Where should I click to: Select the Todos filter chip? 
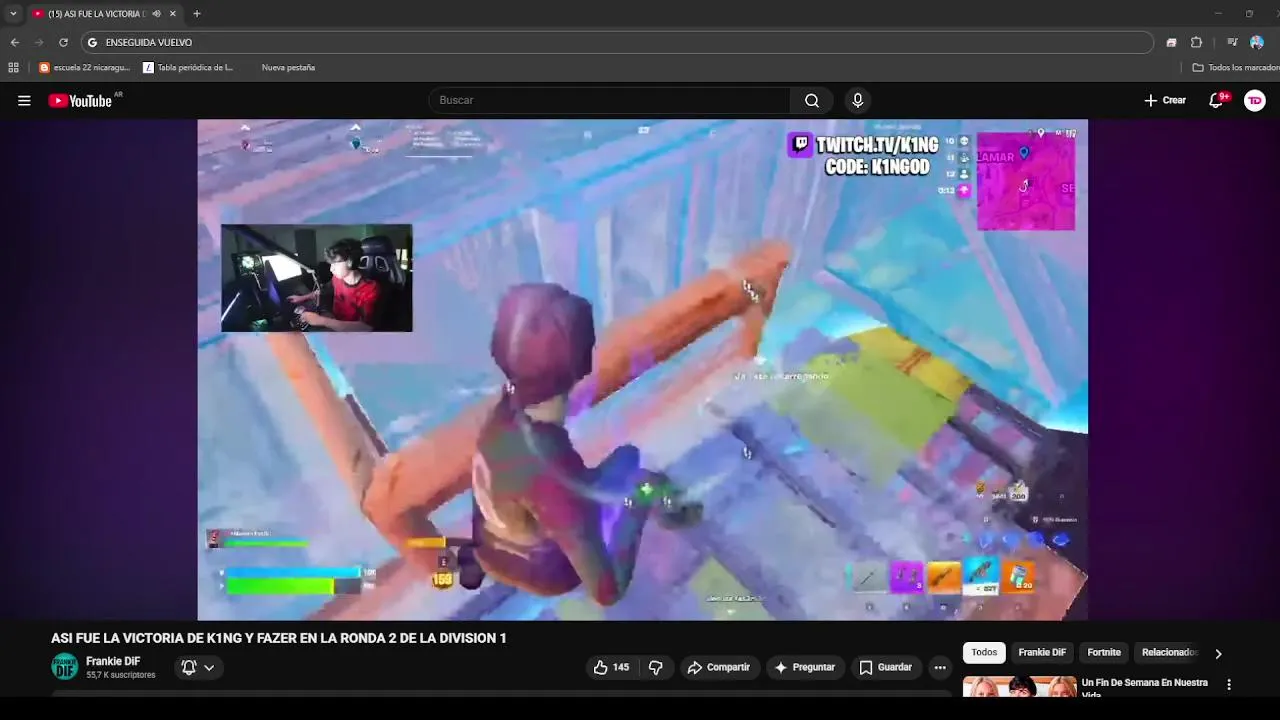(x=984, y=653)
